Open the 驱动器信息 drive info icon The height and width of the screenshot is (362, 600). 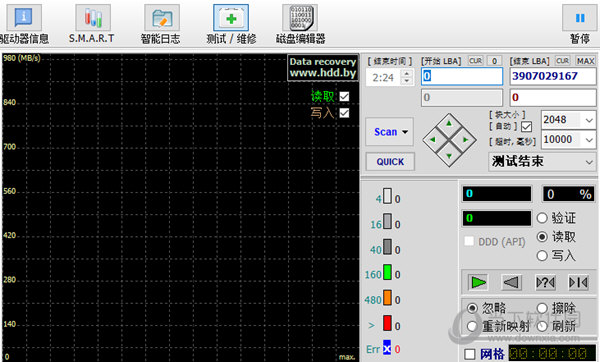pyautogui.click(x=23, y=18)
